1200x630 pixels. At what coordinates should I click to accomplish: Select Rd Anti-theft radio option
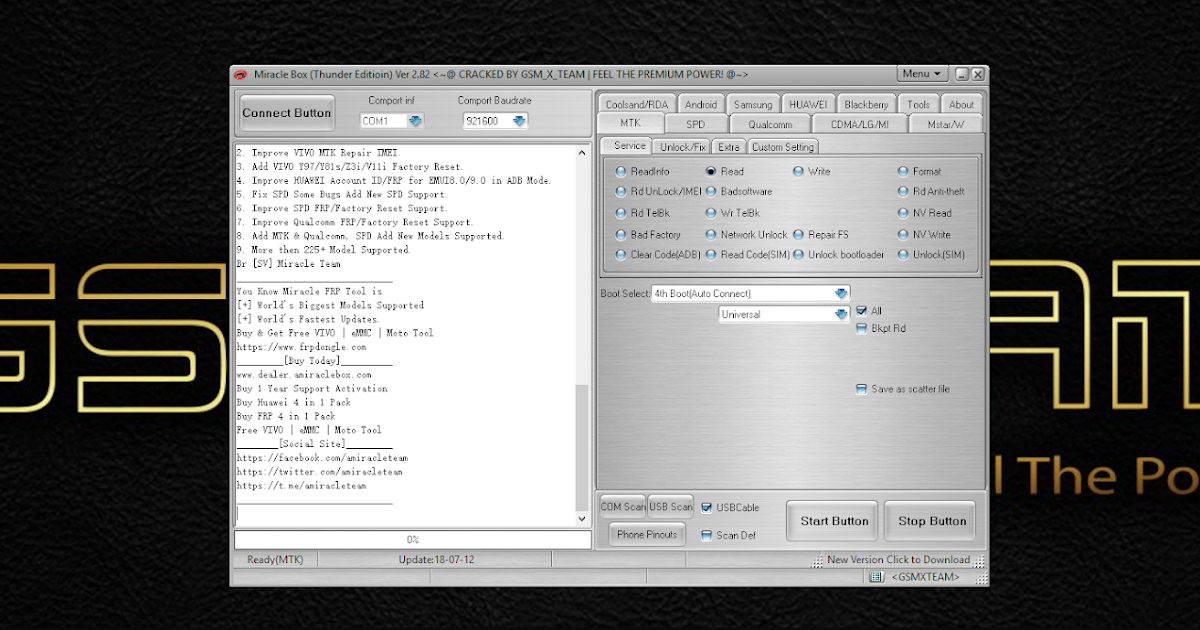pyautogui.click(x=931, y=191)
